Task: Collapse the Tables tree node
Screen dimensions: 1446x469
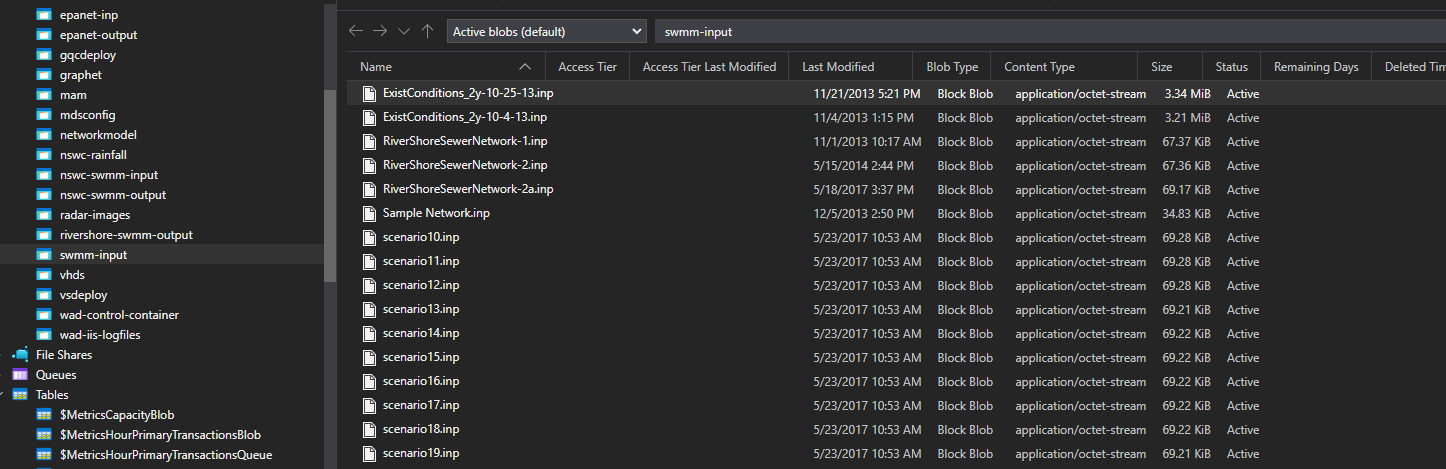Action: click(x=3, y=395)
